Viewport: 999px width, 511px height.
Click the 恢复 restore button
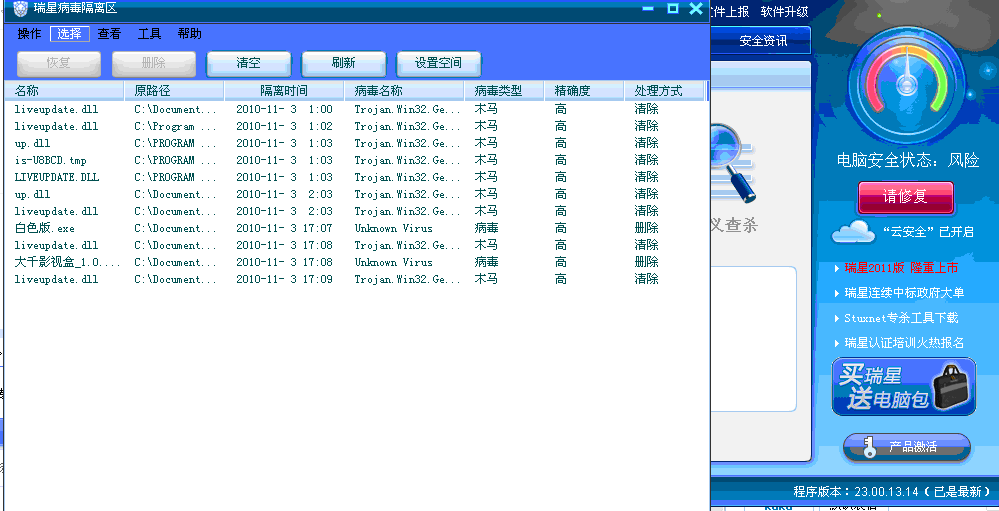(x=59, y=64)
